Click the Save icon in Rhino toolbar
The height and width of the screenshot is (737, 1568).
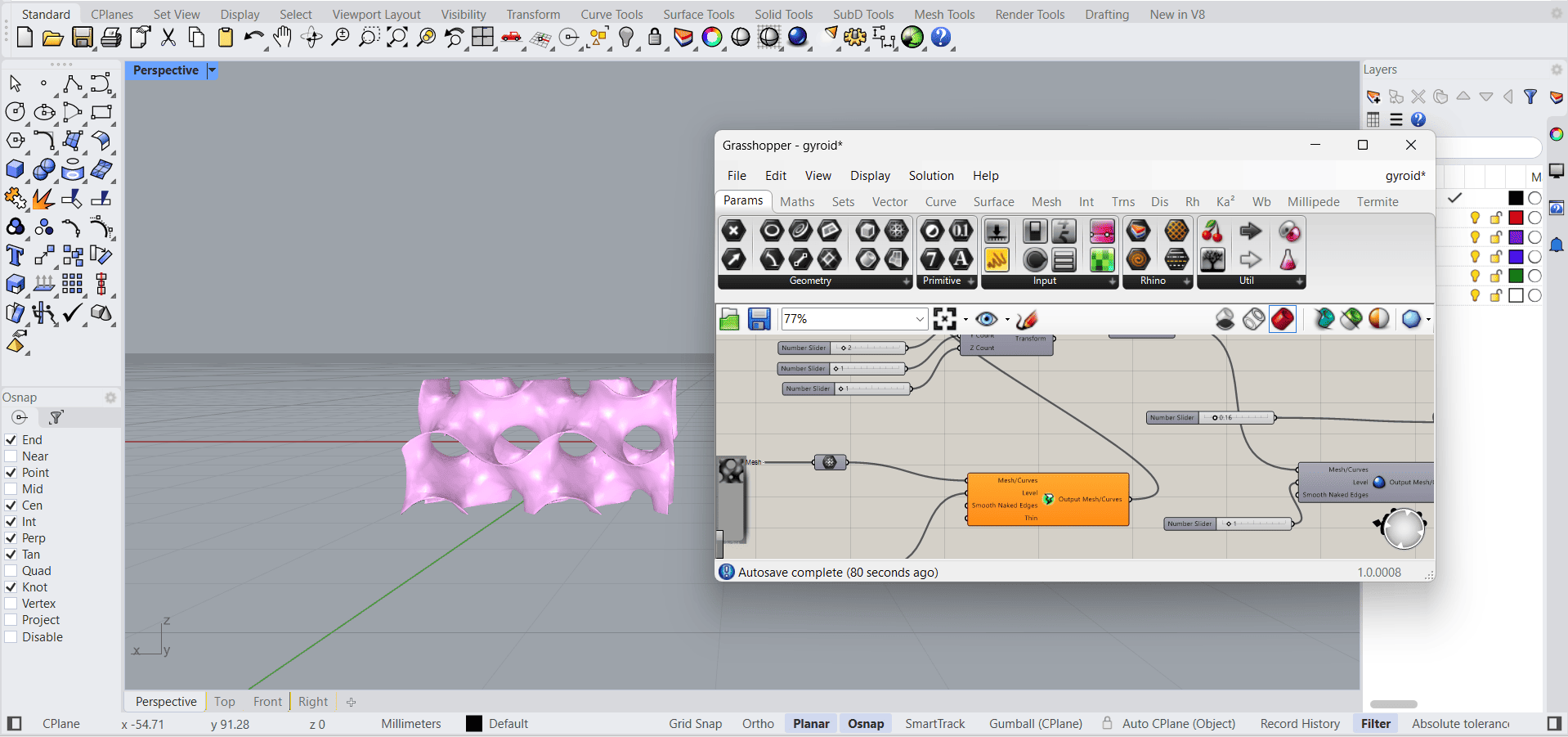click(x=82, y=38)
